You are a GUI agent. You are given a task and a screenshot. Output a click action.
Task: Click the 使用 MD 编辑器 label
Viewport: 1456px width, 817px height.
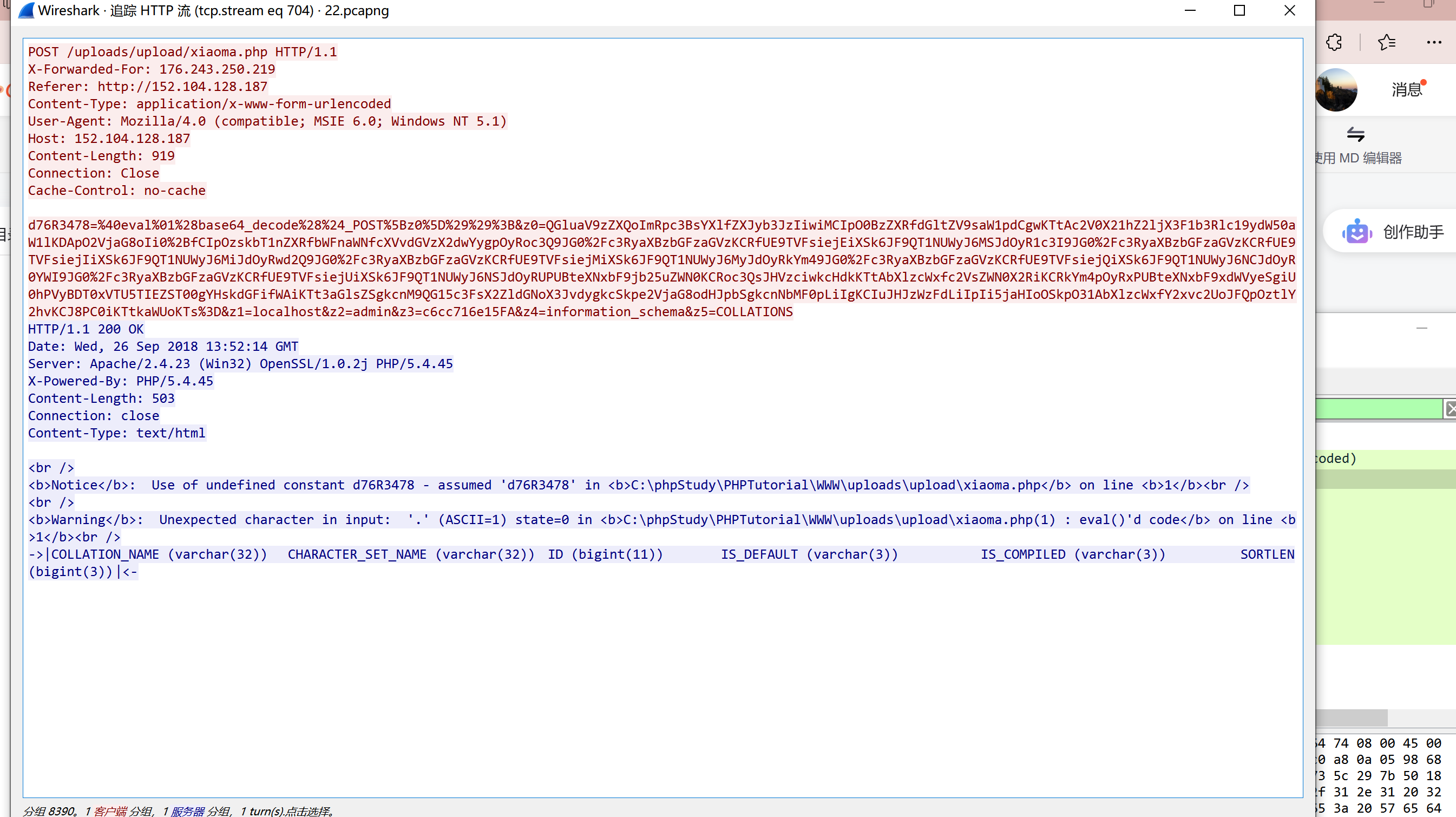pyautogui.click(x=1359, y=158)
